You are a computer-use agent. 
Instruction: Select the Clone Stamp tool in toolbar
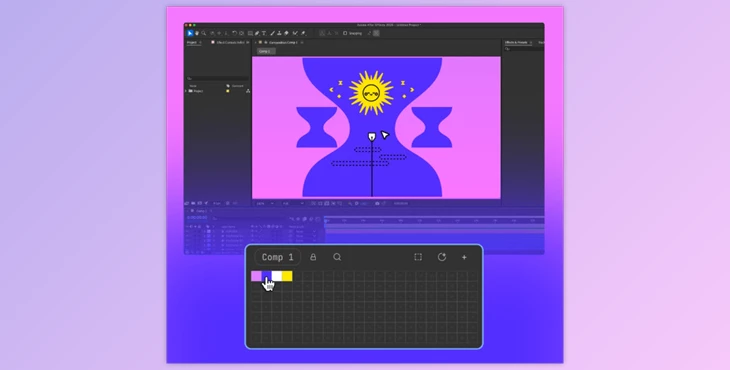(279, 33)
